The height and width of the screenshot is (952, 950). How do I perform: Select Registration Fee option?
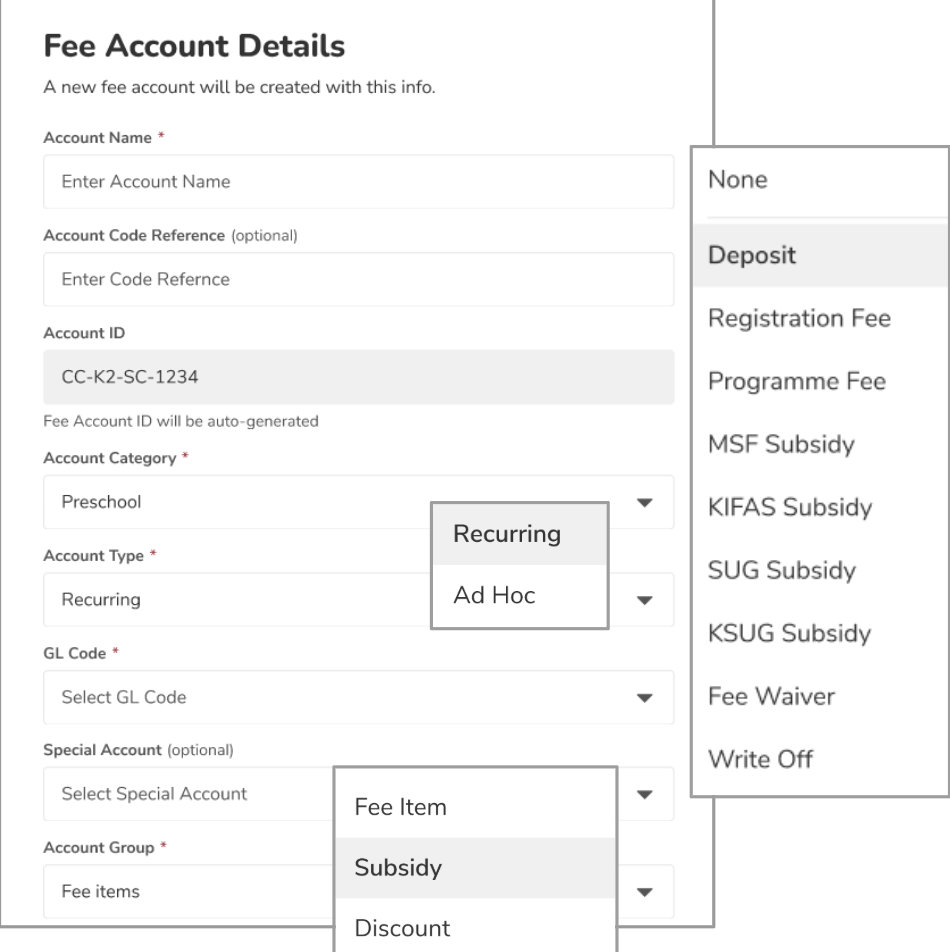pyautogui.click(x=819, y=318)
